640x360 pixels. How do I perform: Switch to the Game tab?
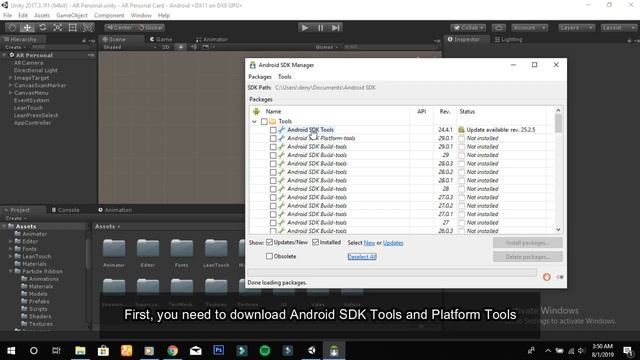pyautogui.click(x=161, y=39)
